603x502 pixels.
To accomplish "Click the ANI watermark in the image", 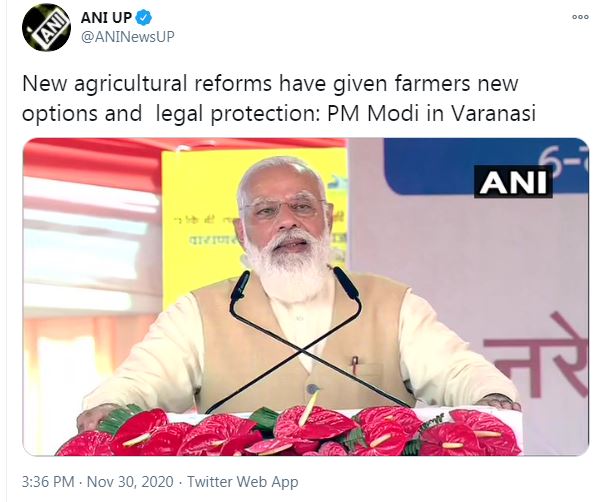I will point(513,182).
